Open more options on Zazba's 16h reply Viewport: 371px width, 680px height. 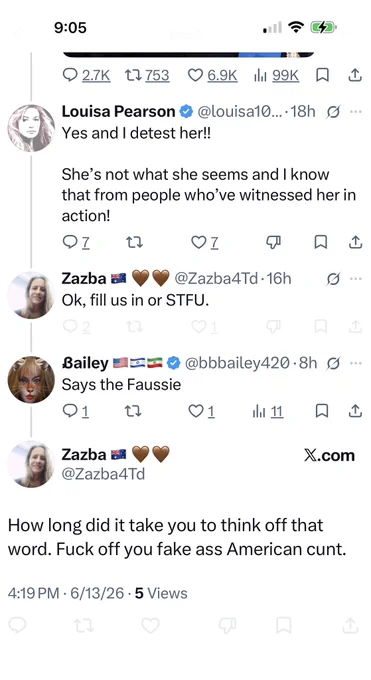click(x=355, y=278)
